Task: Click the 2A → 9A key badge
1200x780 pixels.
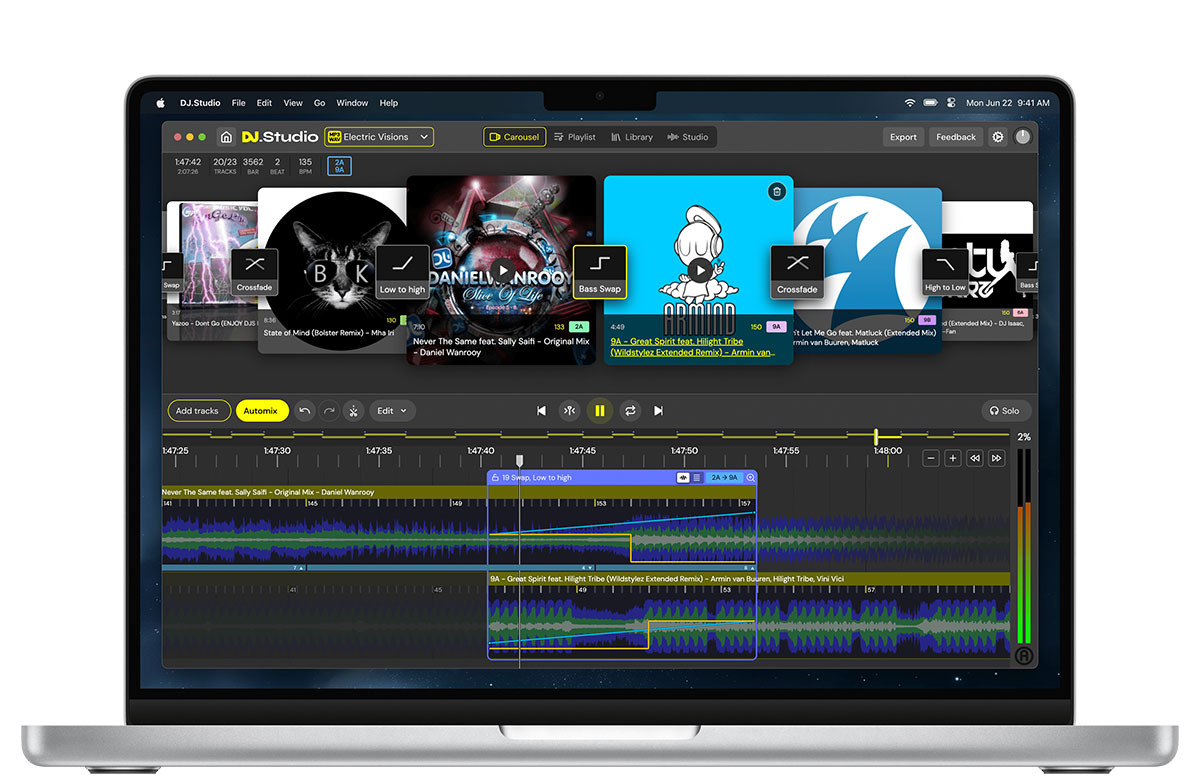Action: (x=724, y=478)
